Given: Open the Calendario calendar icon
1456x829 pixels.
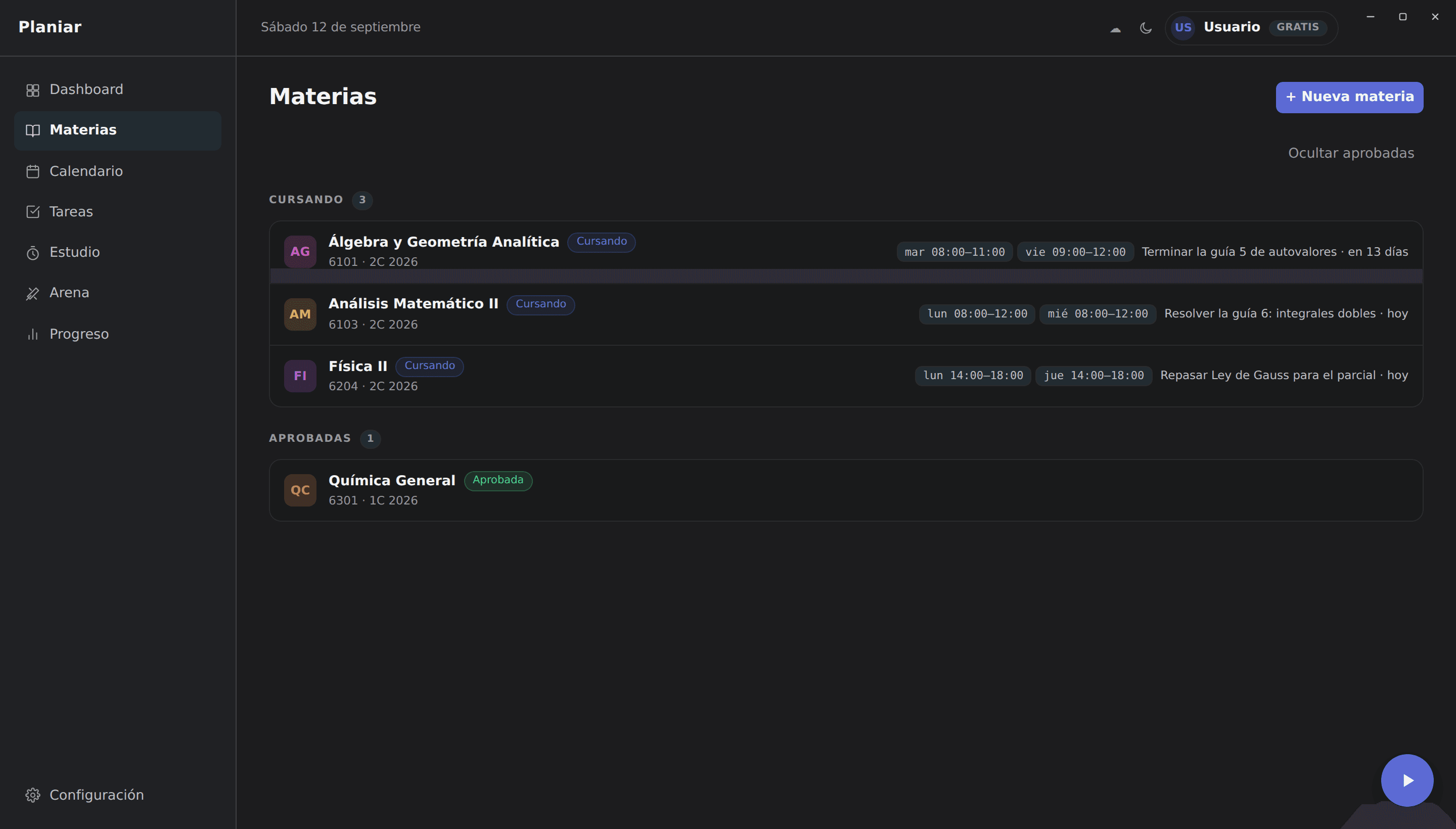Looking at the screenshot, I should point(33,171).
